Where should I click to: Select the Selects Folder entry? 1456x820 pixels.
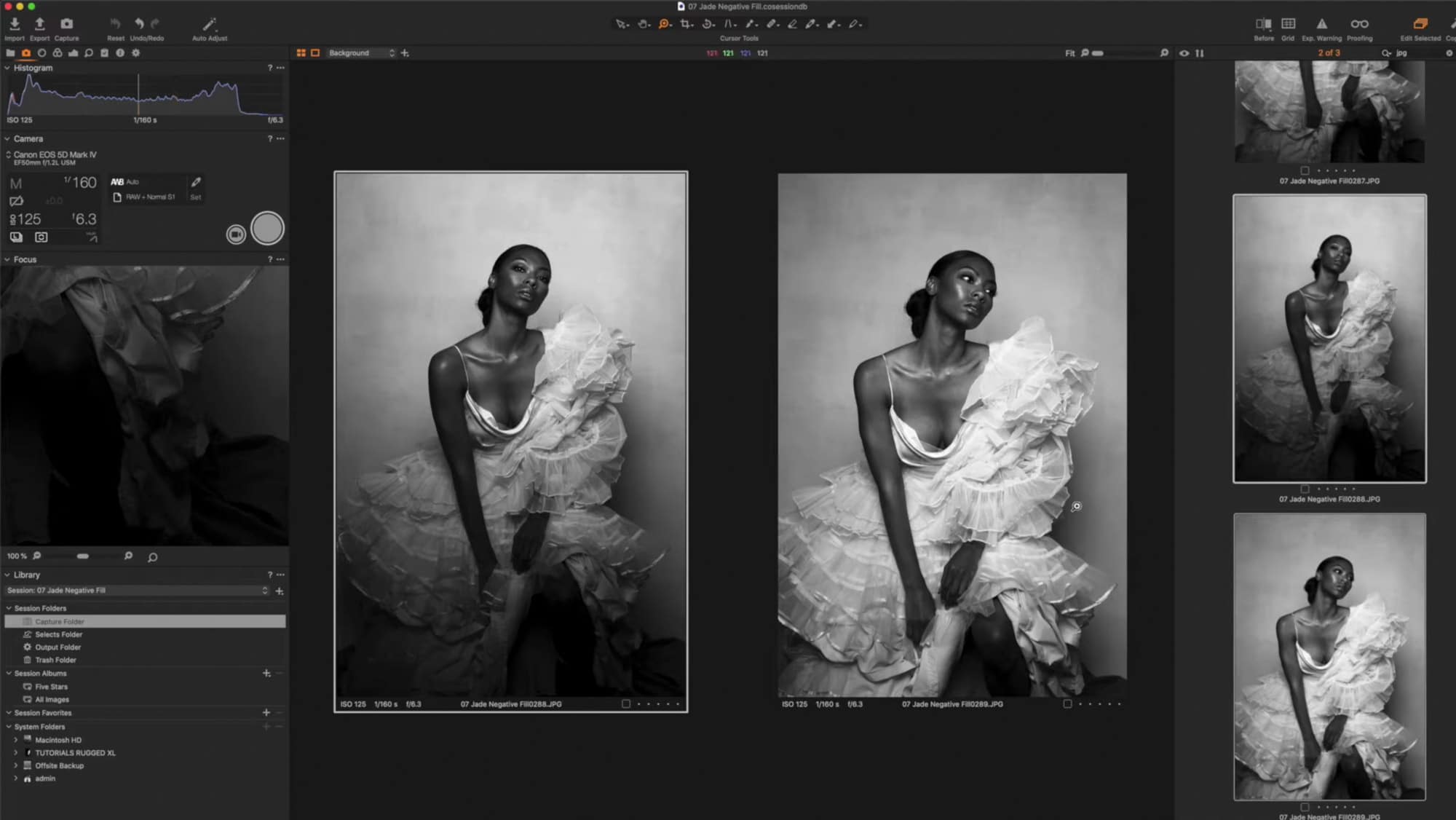[x=58, y=634]
